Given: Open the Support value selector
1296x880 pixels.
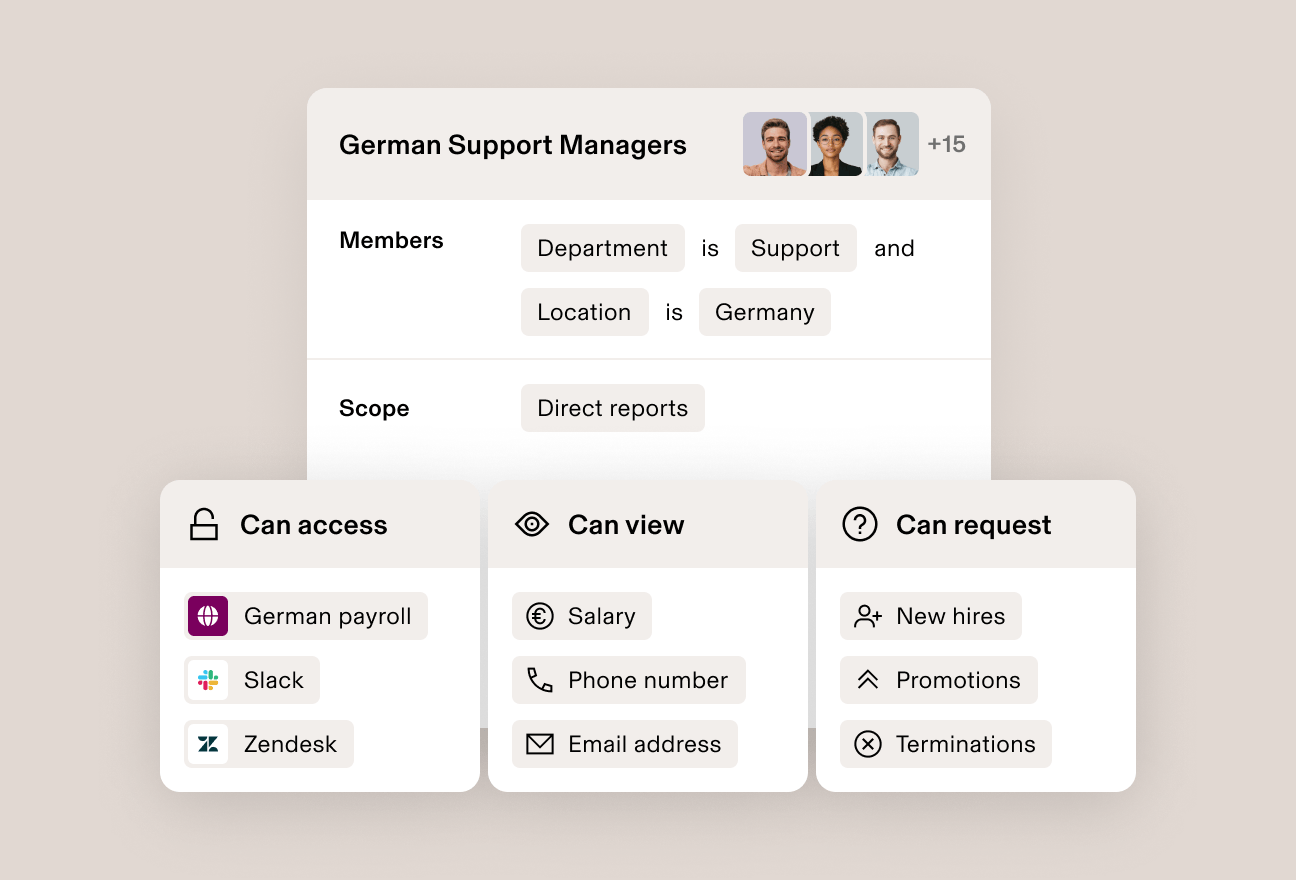Looking at the screenshot, I should [x=795, y=248].
